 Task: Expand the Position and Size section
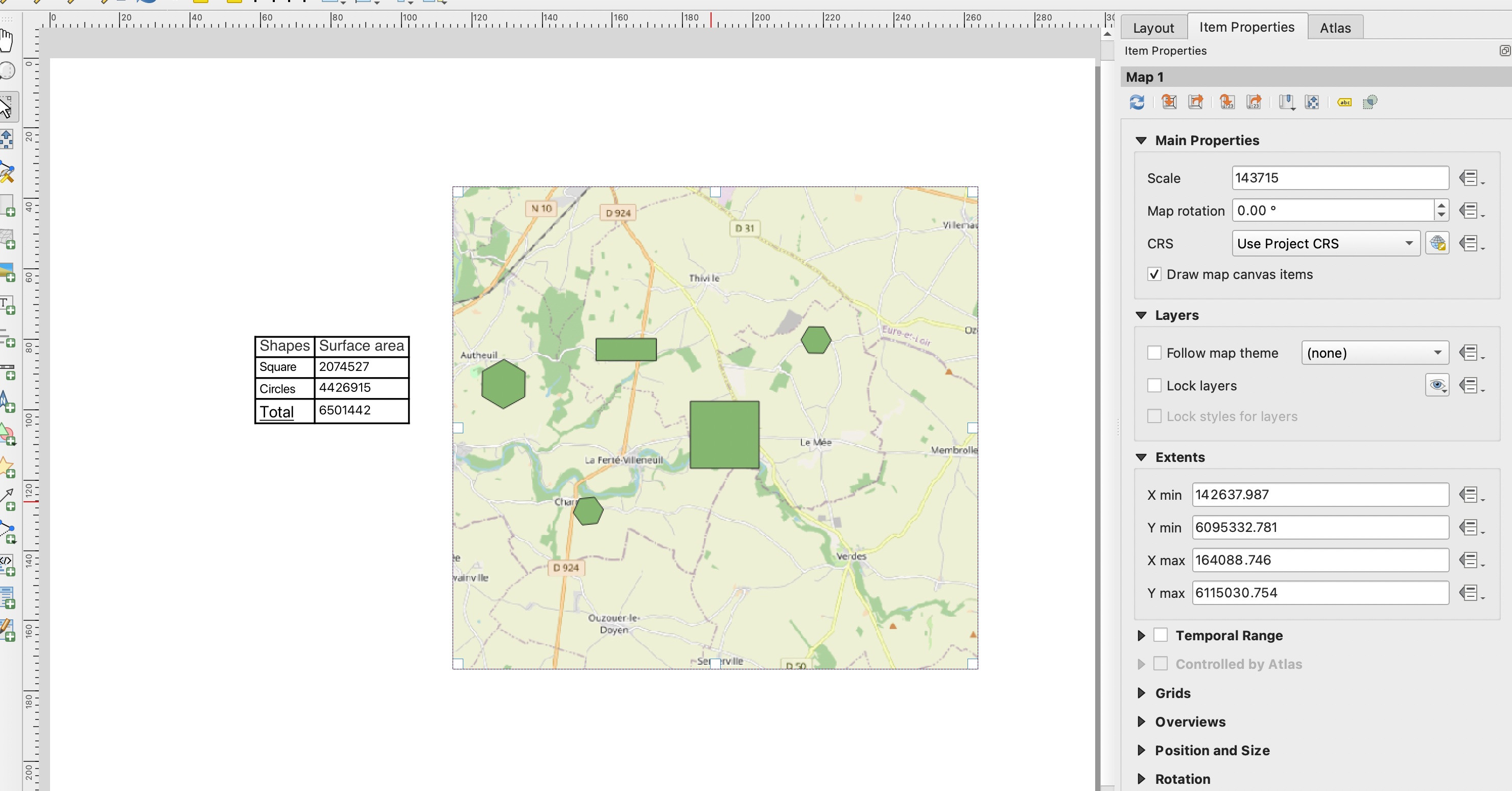pos(1140,750)
